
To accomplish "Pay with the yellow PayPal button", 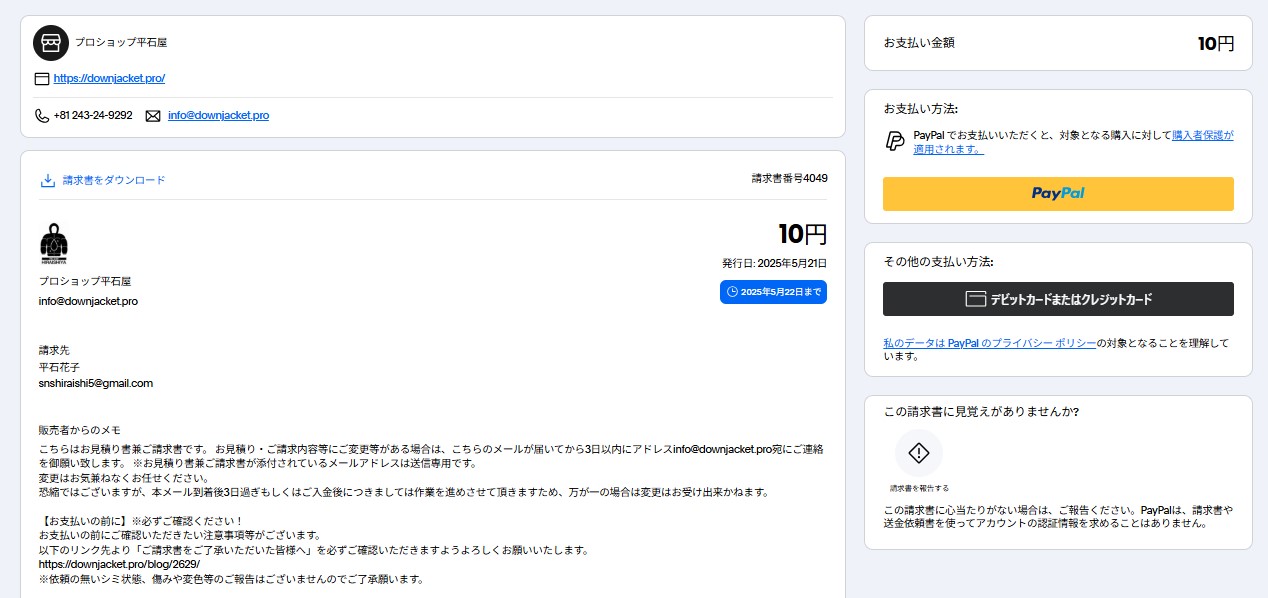I will (x=1057, y=193).
